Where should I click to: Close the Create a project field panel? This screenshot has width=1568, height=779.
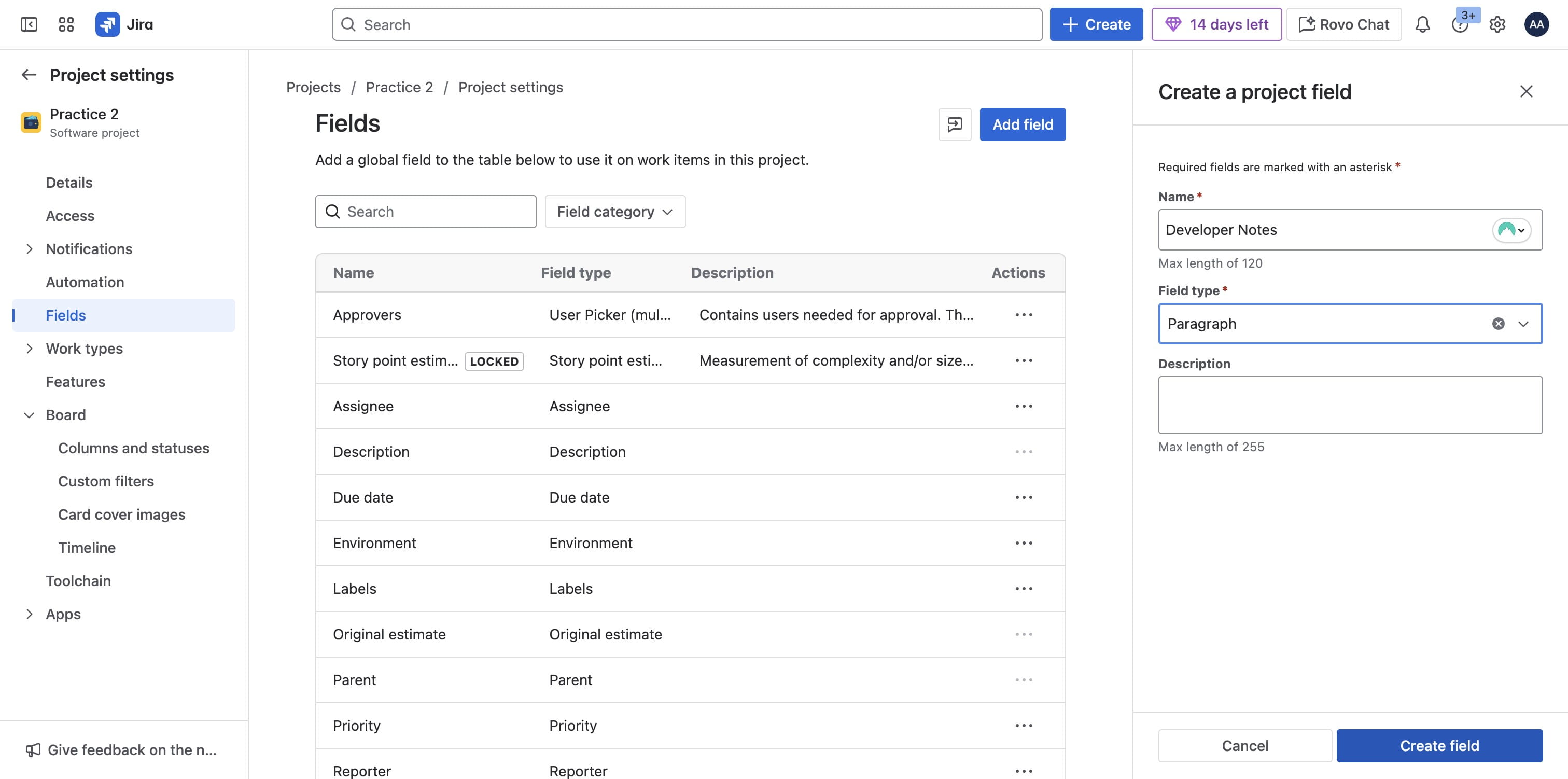coord(1525,91)
